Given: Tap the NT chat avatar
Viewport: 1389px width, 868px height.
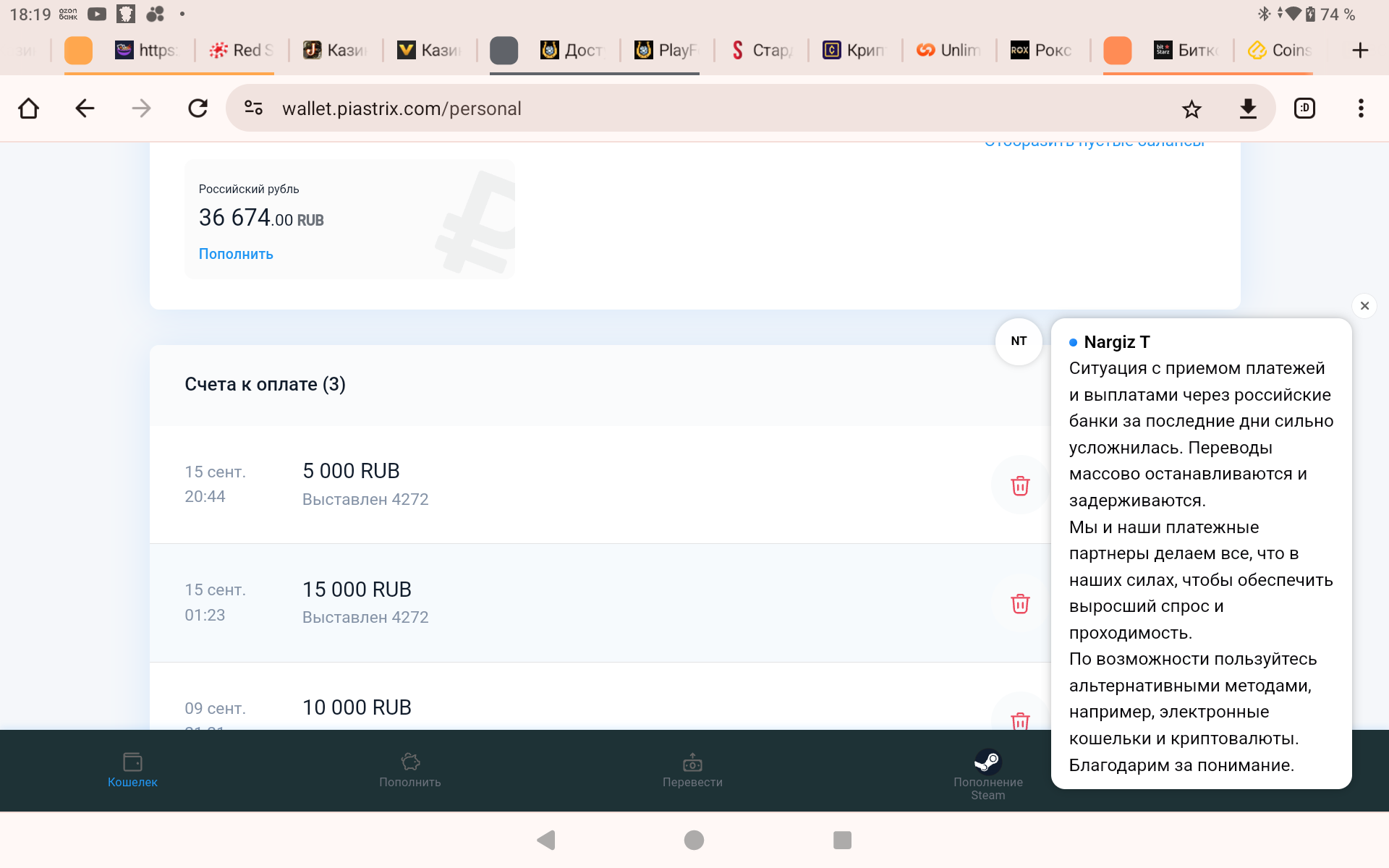Looking at the screenshot, I should (1019, 341).
